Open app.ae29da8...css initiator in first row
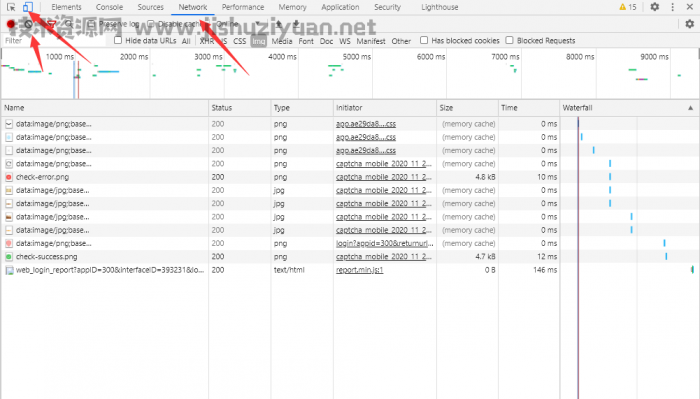Image resolution: width=700 pixels, height=399 pixels. (x=366, y=124)
